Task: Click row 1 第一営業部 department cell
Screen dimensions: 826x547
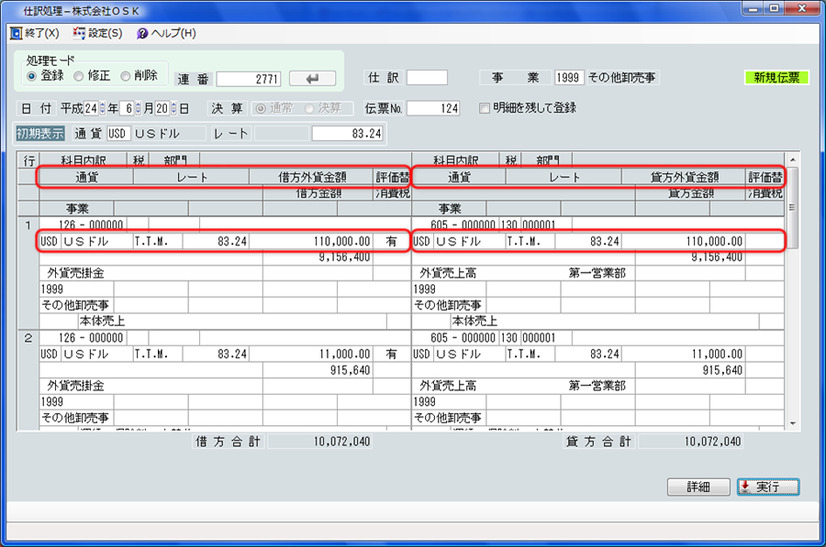Action: coord(597,273)
